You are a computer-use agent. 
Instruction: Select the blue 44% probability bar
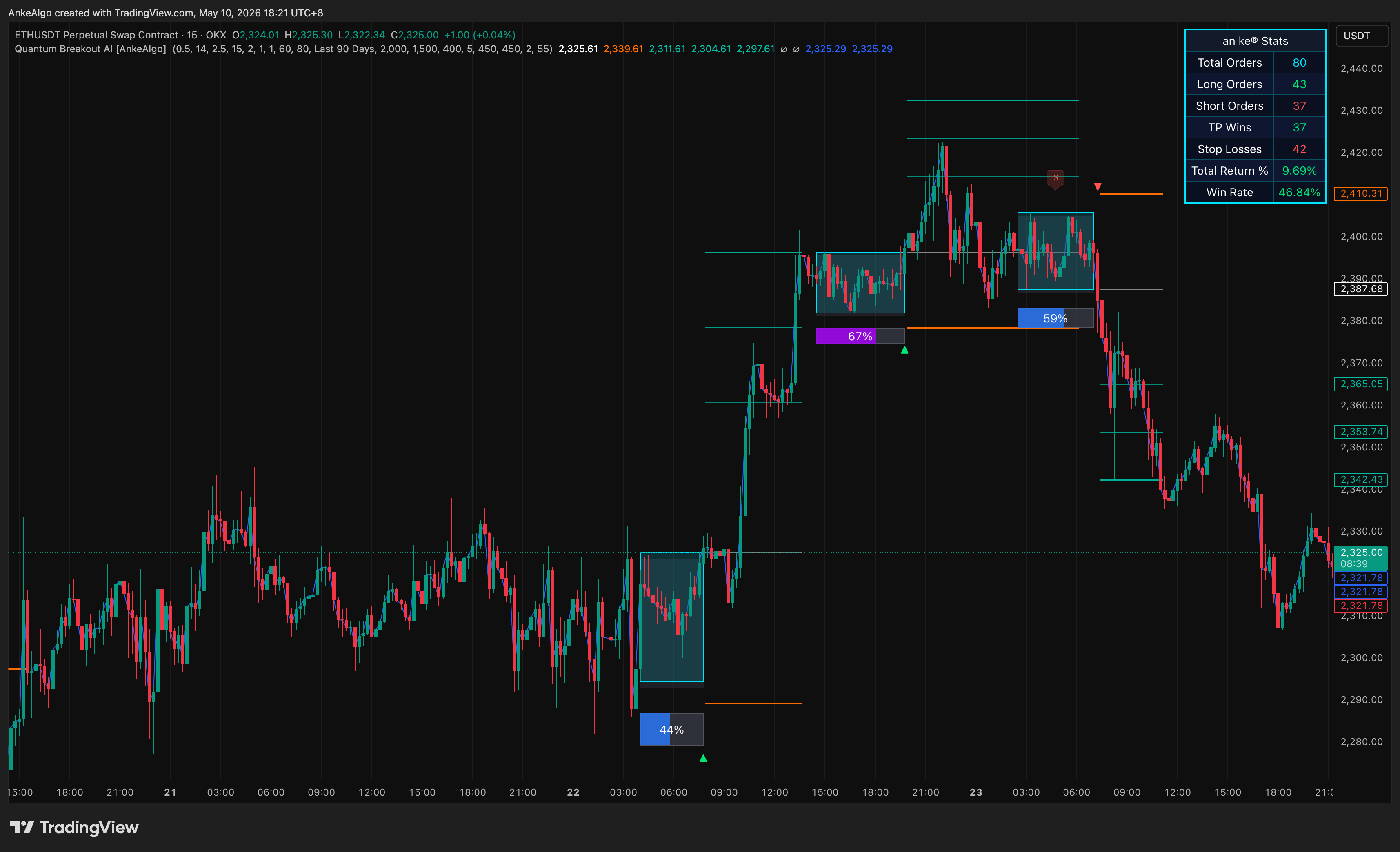tap(671, 729)
